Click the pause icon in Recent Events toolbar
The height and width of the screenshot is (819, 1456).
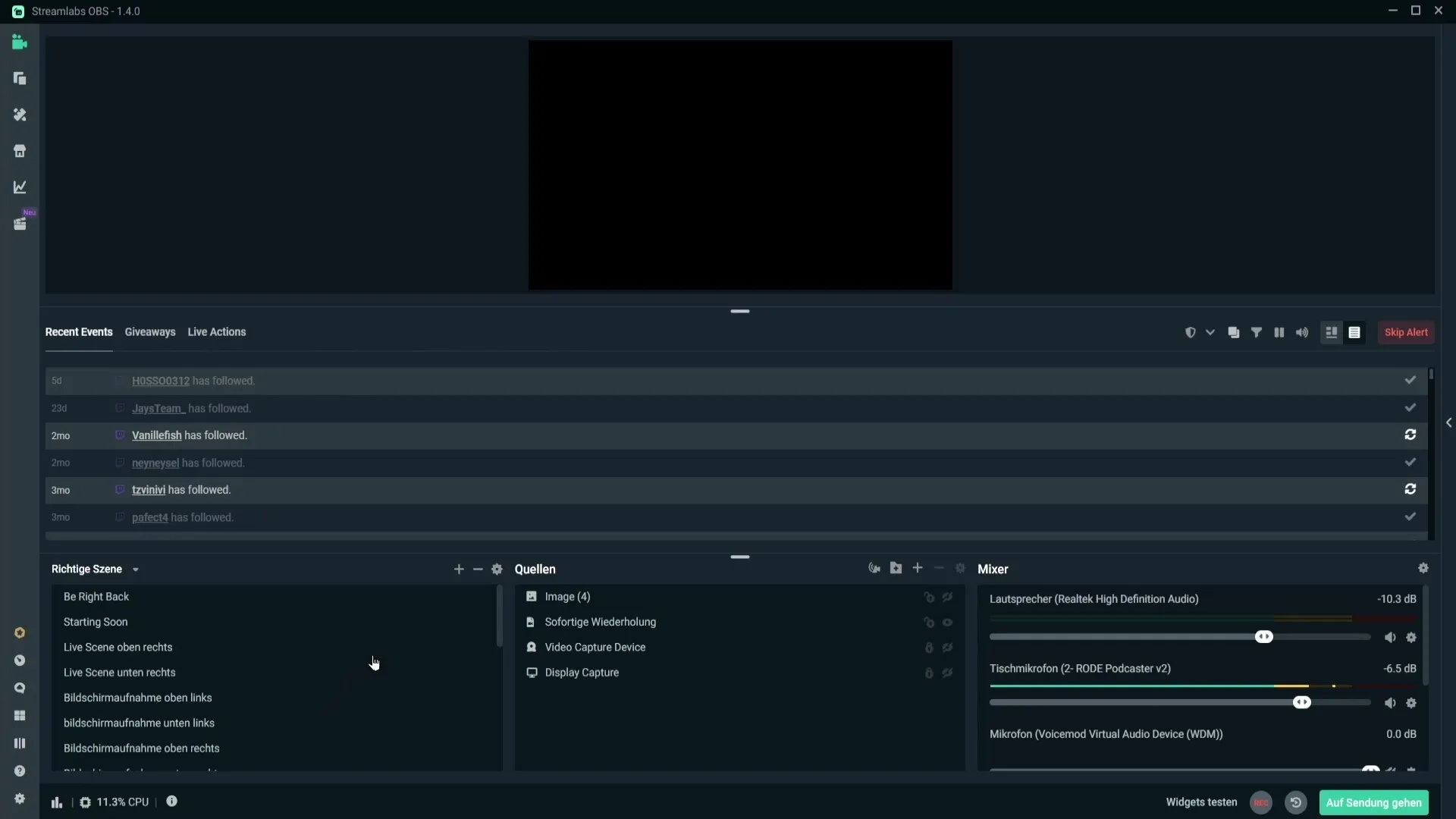point(1279,332)
